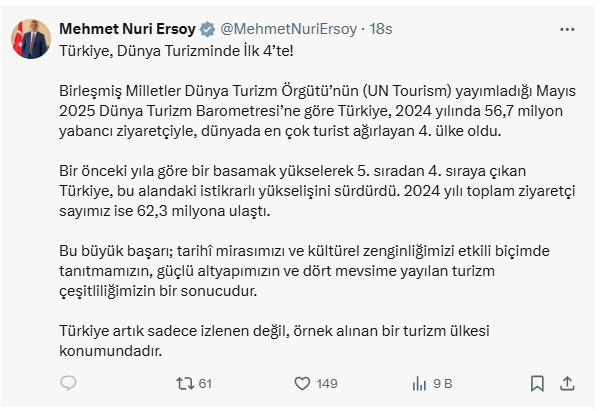The image size is (607, 411).
Task: Open view analytics bar chart icon
Action: coord(418,382)
